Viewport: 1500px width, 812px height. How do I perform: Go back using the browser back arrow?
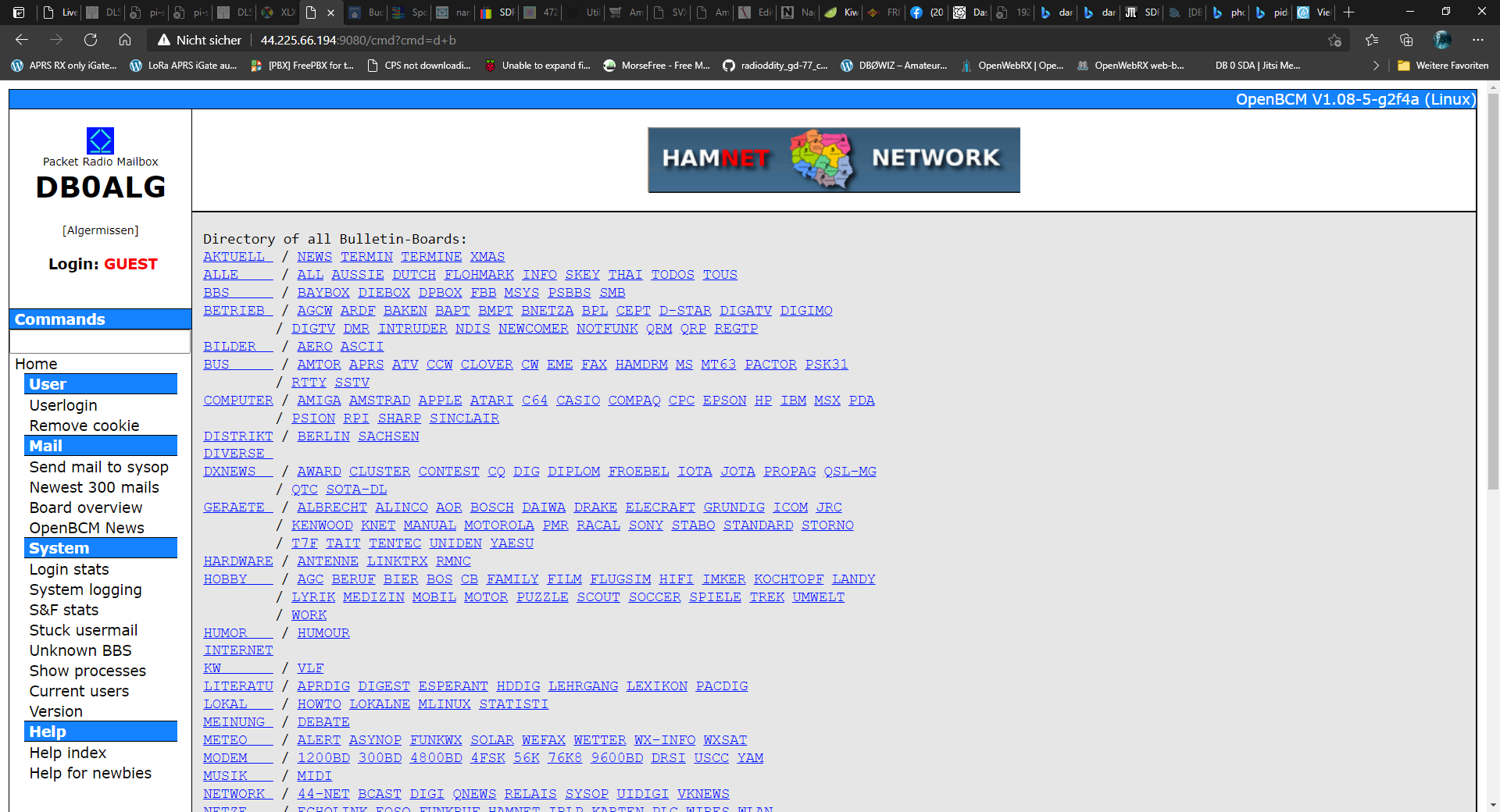coord(22,40)
